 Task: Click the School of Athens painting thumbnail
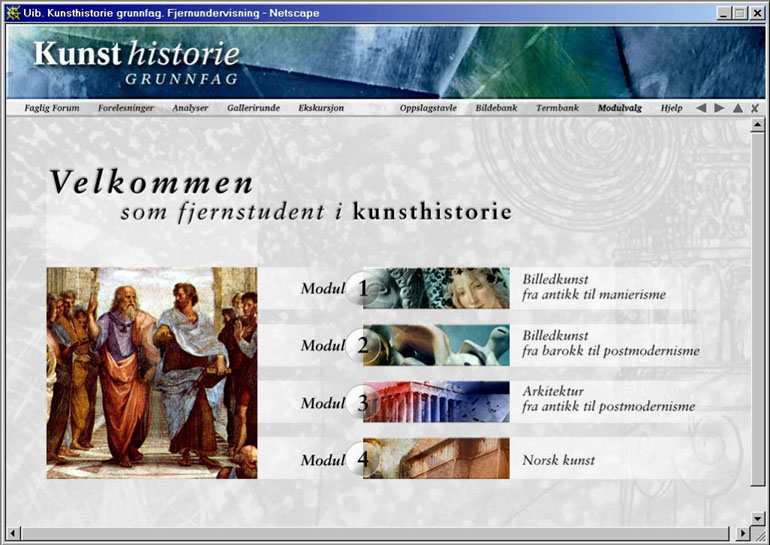coord(151,372)
